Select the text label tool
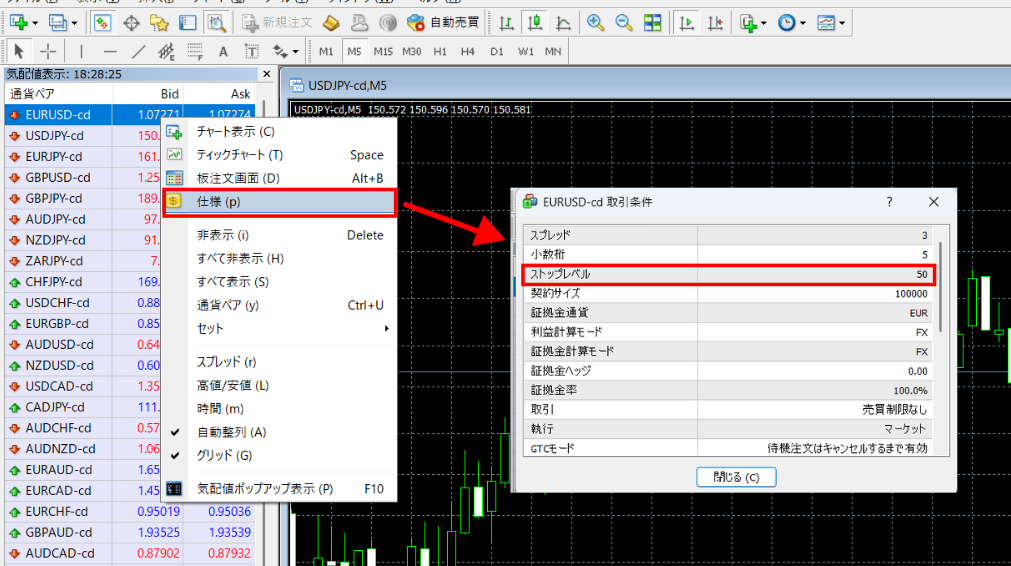1011x566 pixels. pyautogui.click(x=223, y=51)
